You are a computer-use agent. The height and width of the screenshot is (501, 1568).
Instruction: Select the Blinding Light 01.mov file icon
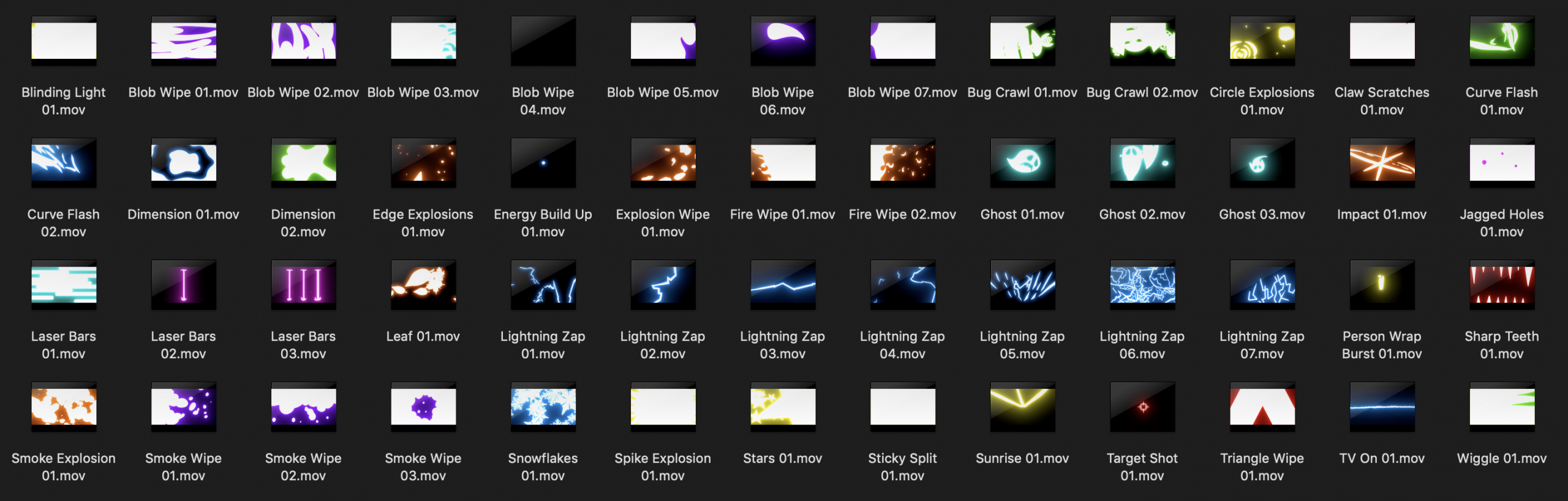(64, 41)
